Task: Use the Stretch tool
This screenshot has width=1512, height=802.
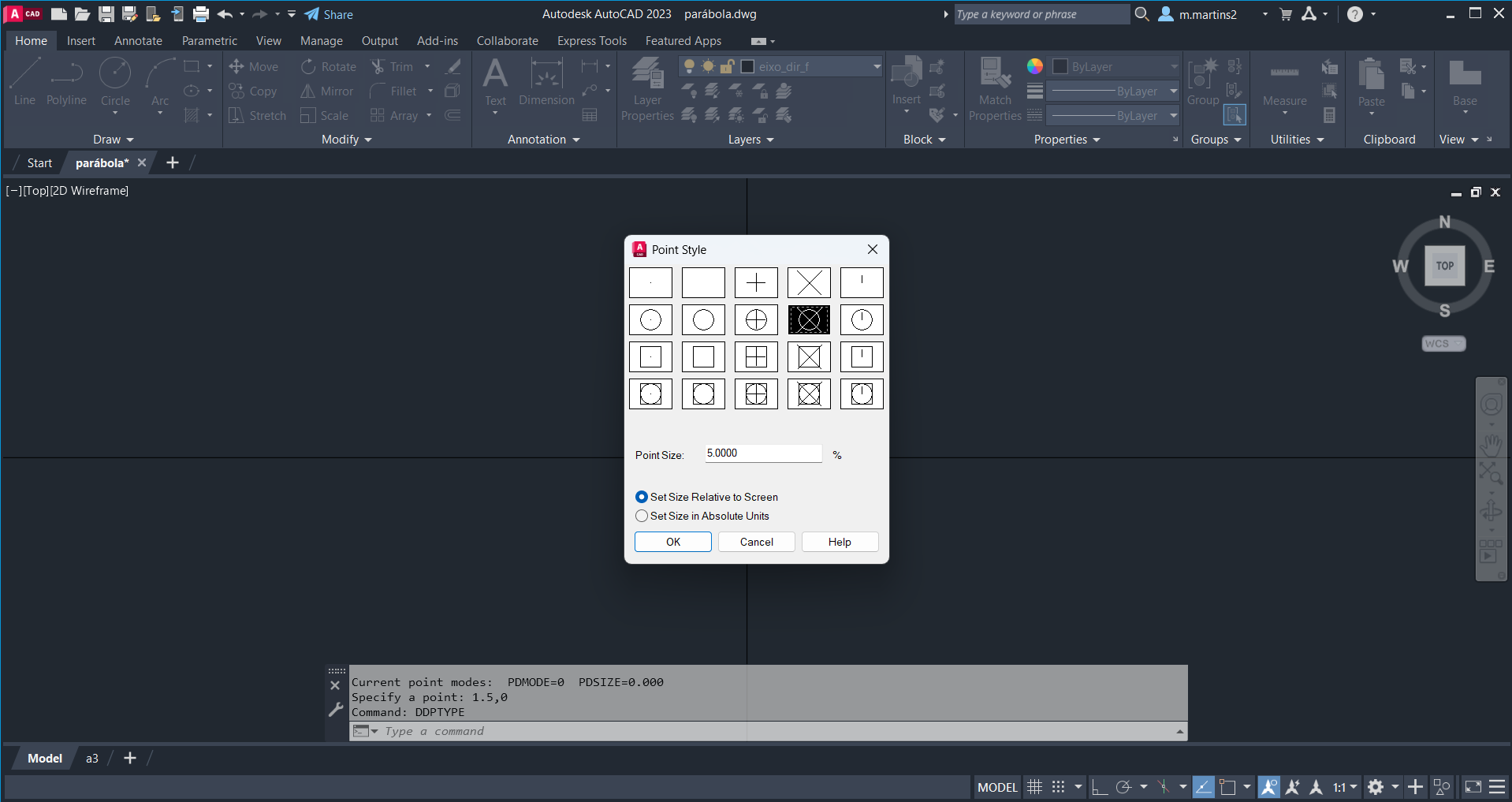Action: tap(258, 116)
